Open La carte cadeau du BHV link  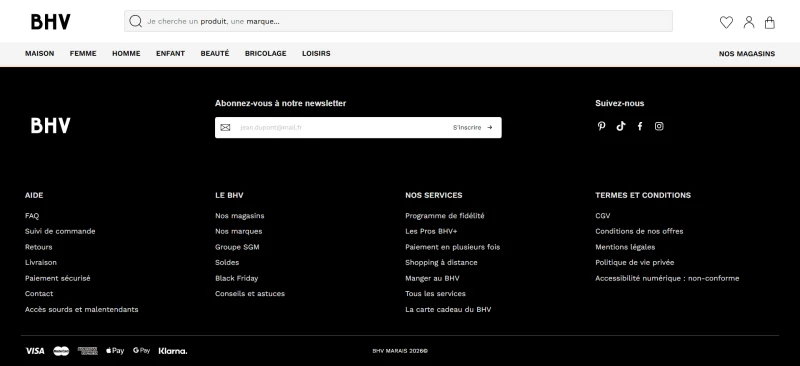[x=448, y=309]
